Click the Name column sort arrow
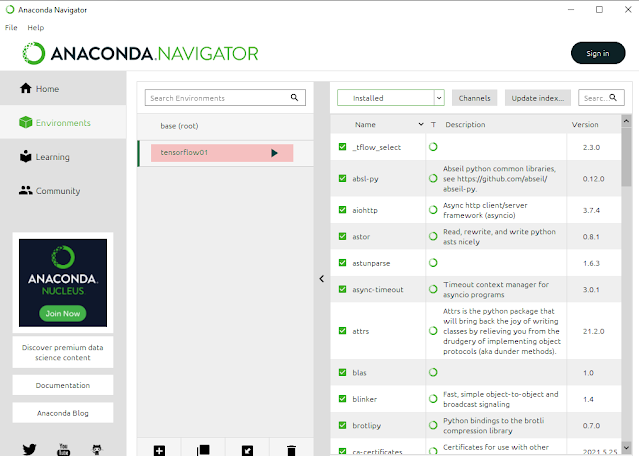This screenshot has height=456, width=639. pos(421,124)
